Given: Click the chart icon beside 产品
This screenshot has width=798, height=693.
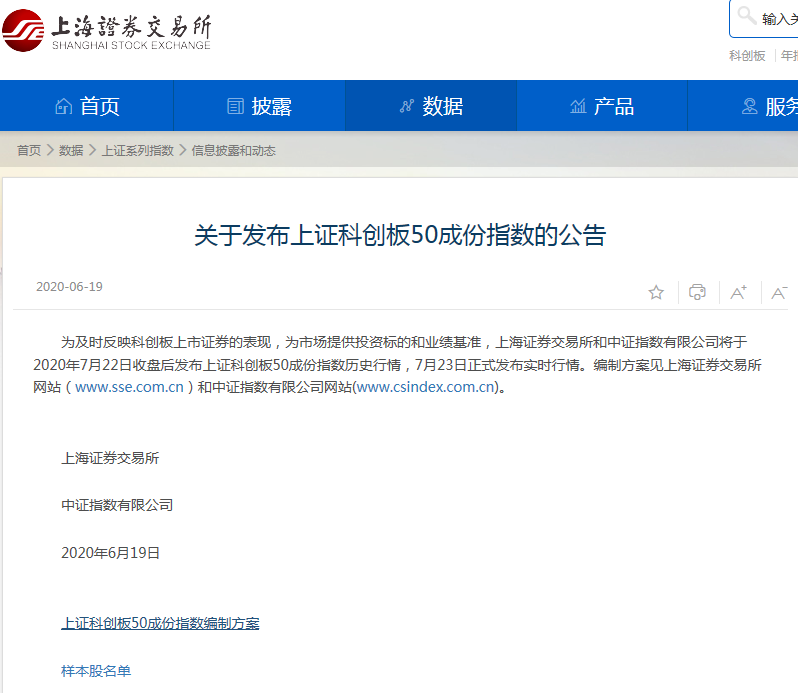Looking at the screenshot, I should 578,106.
